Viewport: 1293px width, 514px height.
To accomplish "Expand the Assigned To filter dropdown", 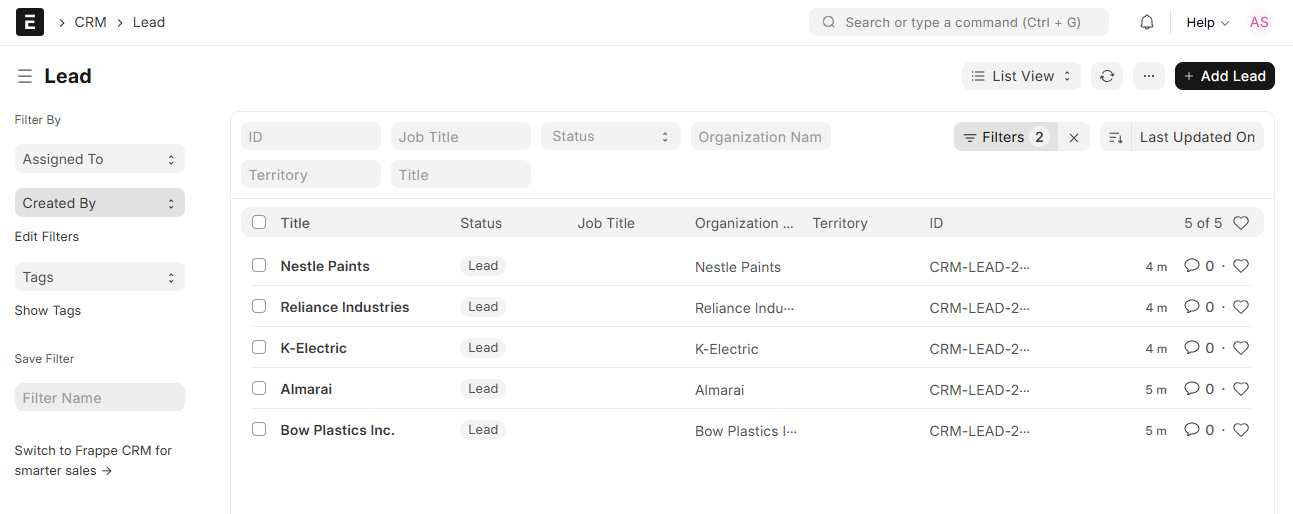I will (x=99, y=159).
